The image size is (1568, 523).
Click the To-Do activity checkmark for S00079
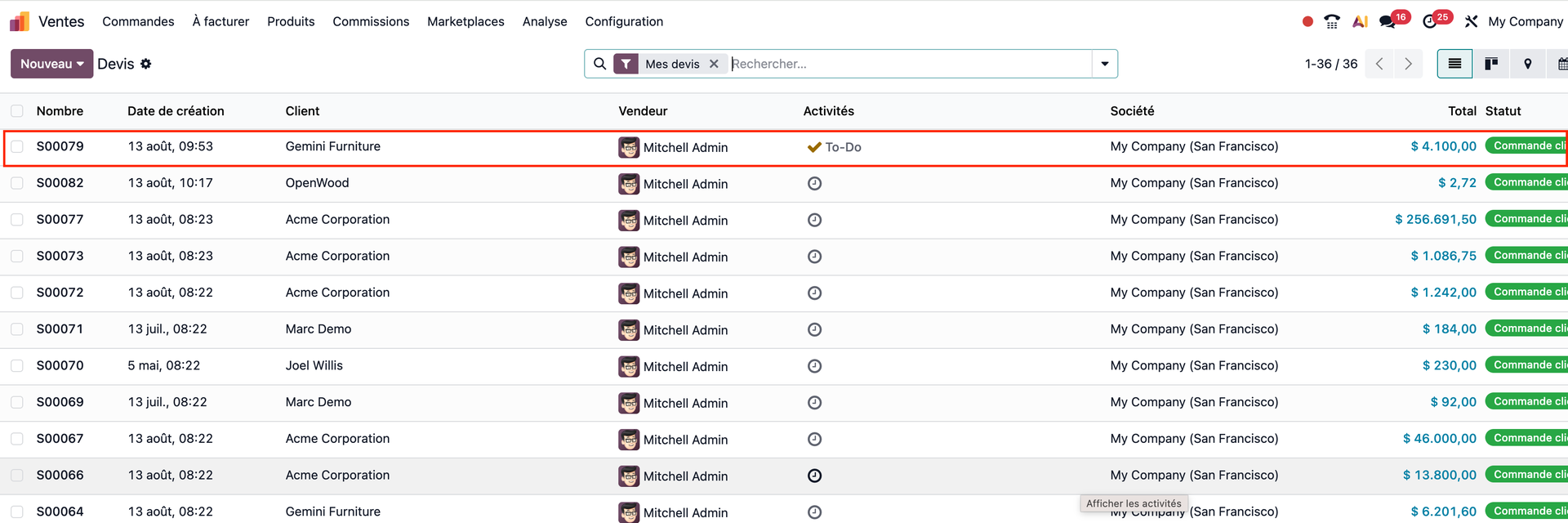[814, 147]
